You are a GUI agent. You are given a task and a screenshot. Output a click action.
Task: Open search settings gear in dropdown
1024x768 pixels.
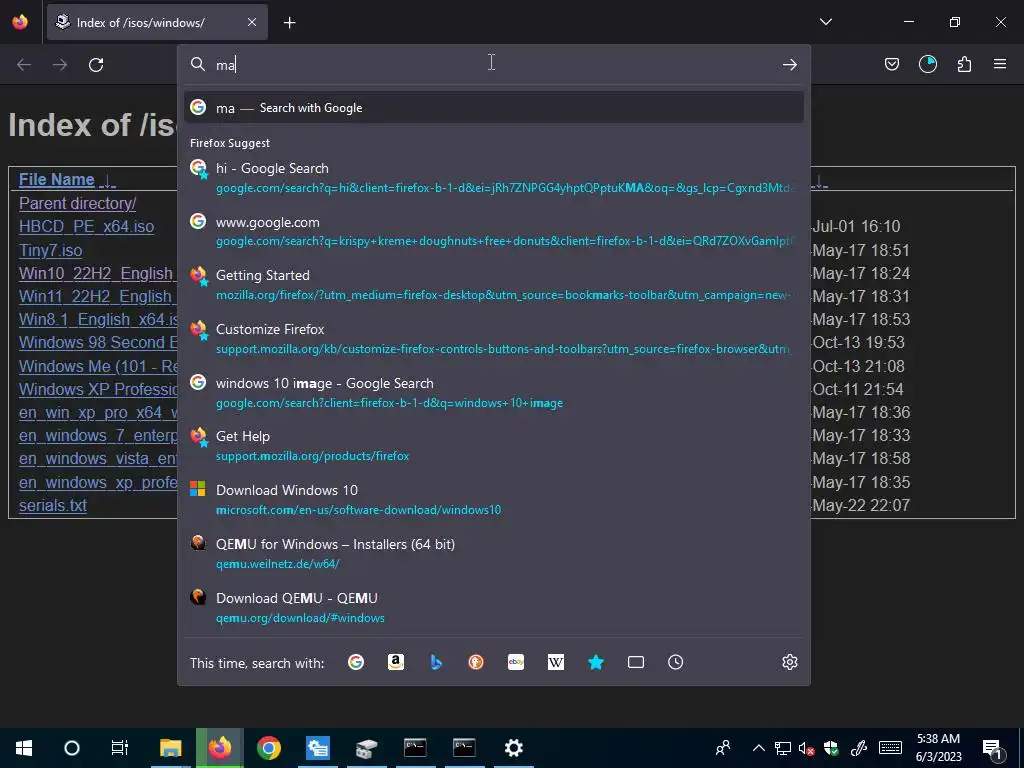click(x=790, y=662)
